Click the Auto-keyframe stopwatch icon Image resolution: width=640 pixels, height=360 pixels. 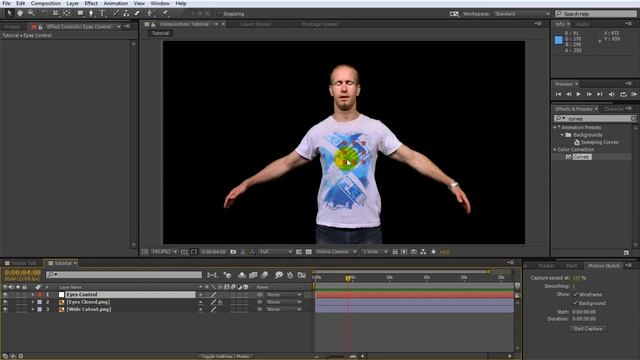tap(290, 276)
